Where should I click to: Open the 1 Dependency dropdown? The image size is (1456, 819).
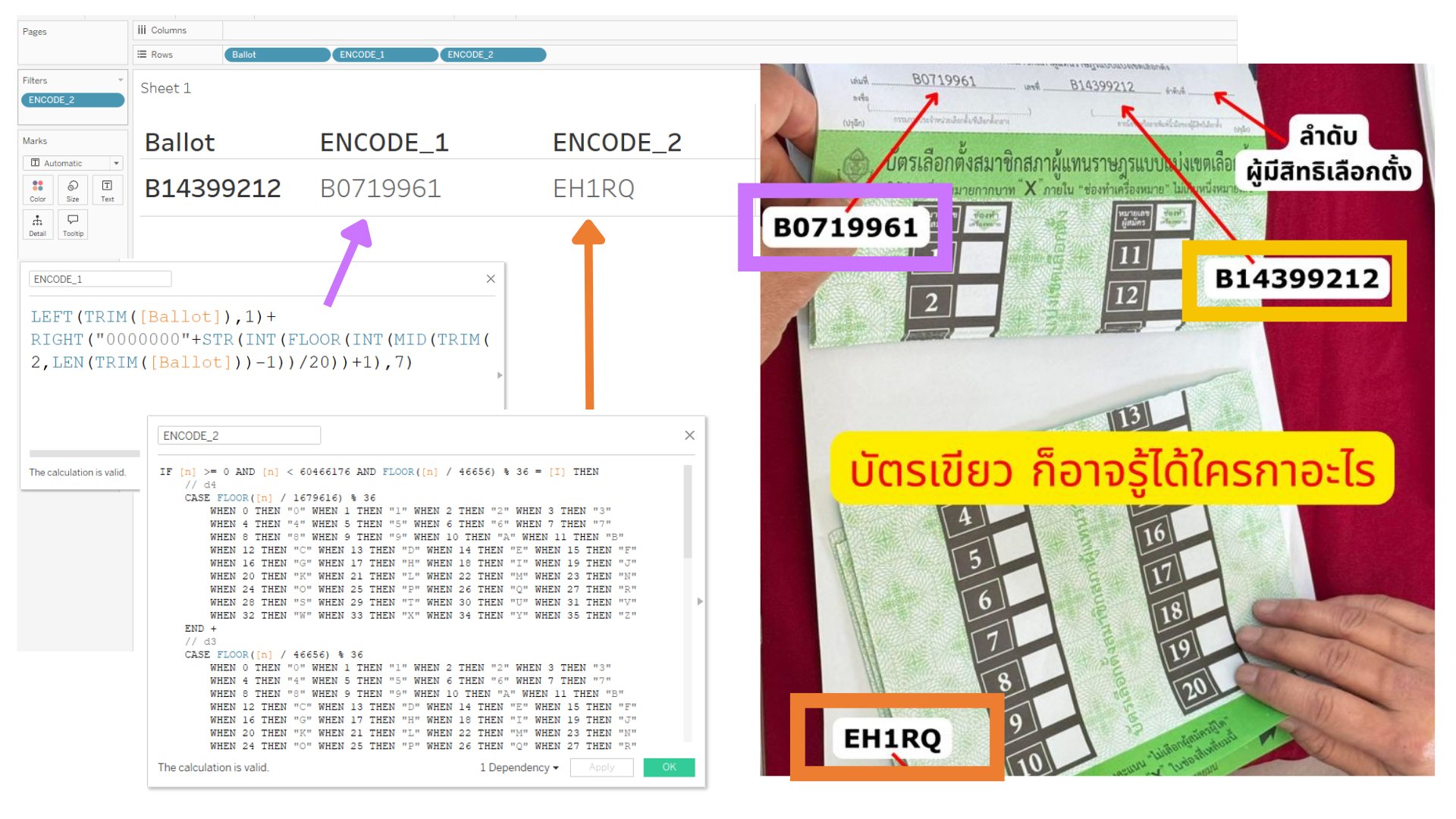519,767
